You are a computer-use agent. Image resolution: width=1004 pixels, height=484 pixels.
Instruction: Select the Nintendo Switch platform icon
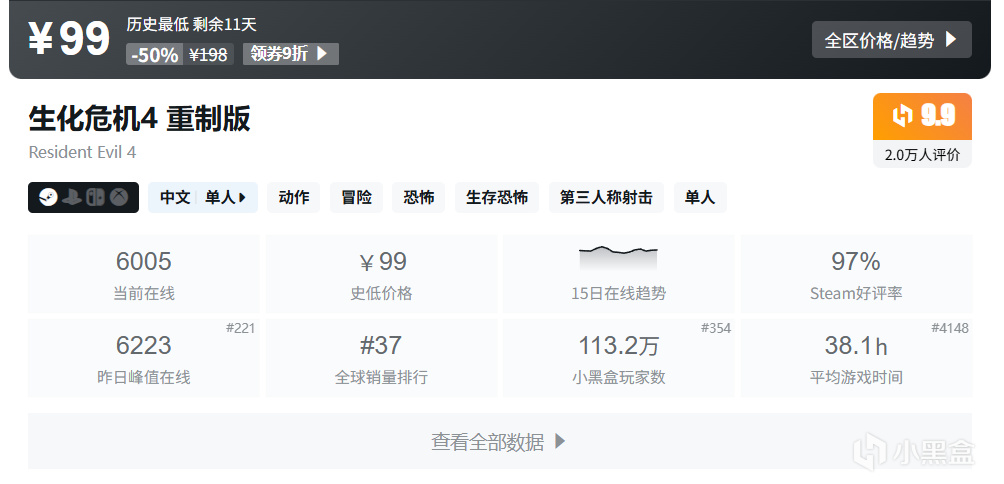(95, 198)
